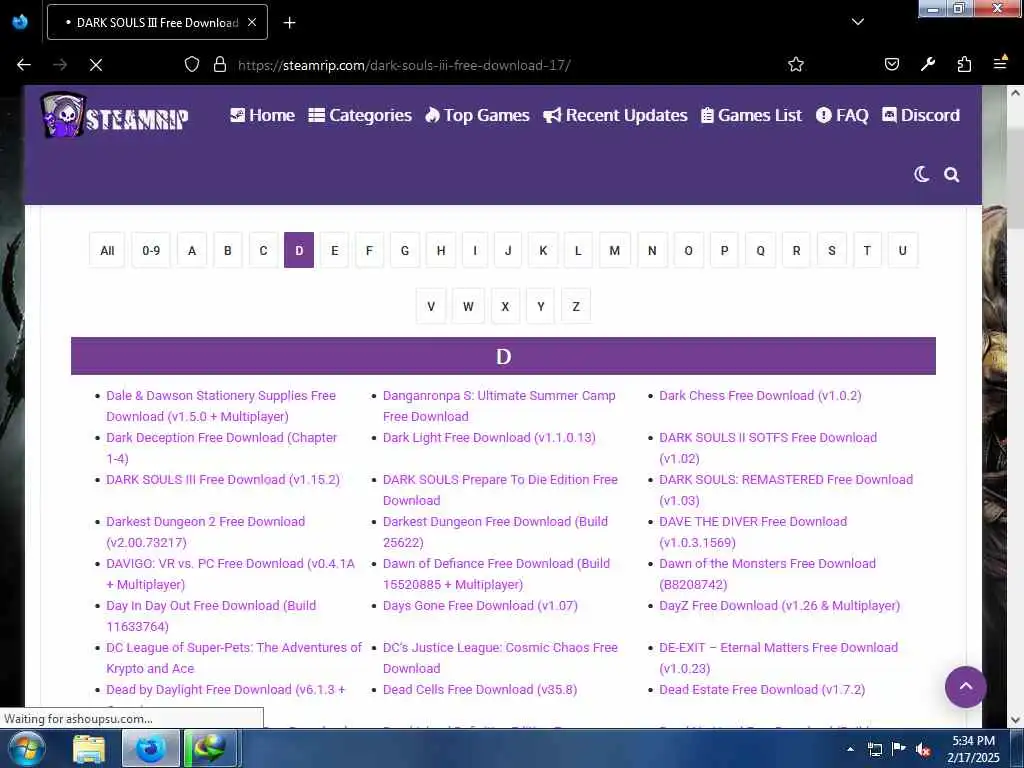Filter games by letter M
Image resolution: width=1024 pixels, height=768 pixels.
(x=615, y=250)
